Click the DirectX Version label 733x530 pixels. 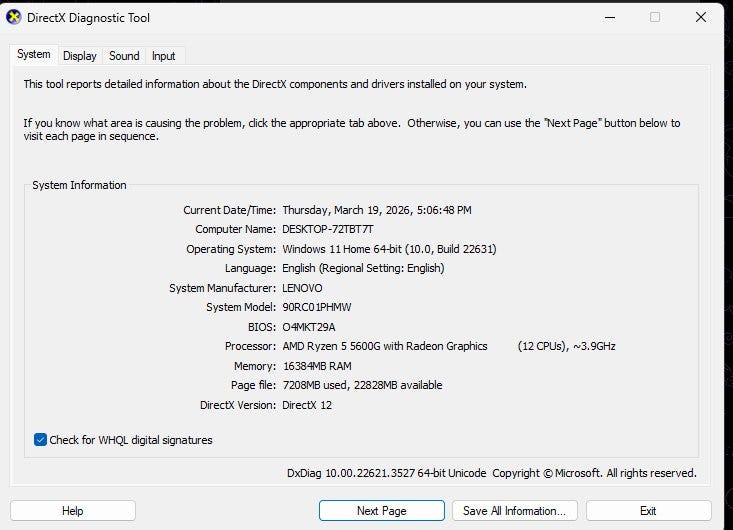pyautogui.click(x=238, y=405)
